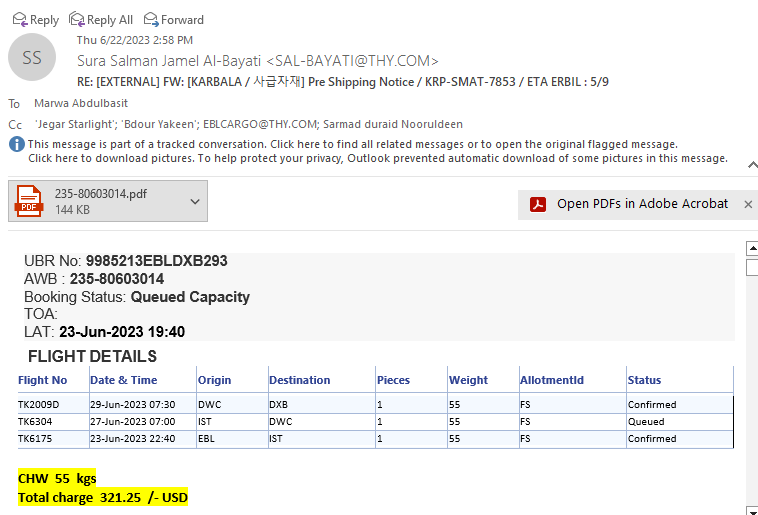The height and width of the screenshot is (515, 758).
Task: Click Cc recipient 'Jegar Starlight'
Action: pyautogui.click(x=74, y=124)
